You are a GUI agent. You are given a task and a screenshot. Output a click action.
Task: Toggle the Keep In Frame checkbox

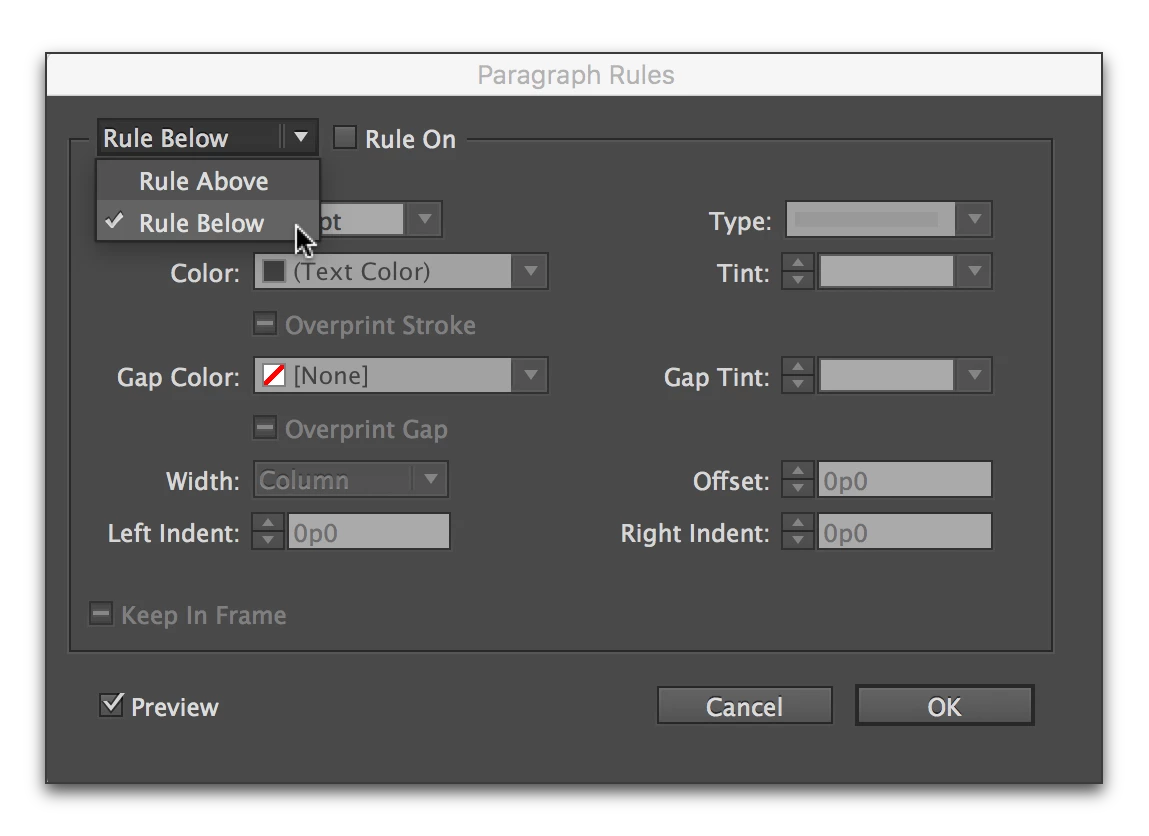[101, 614]
